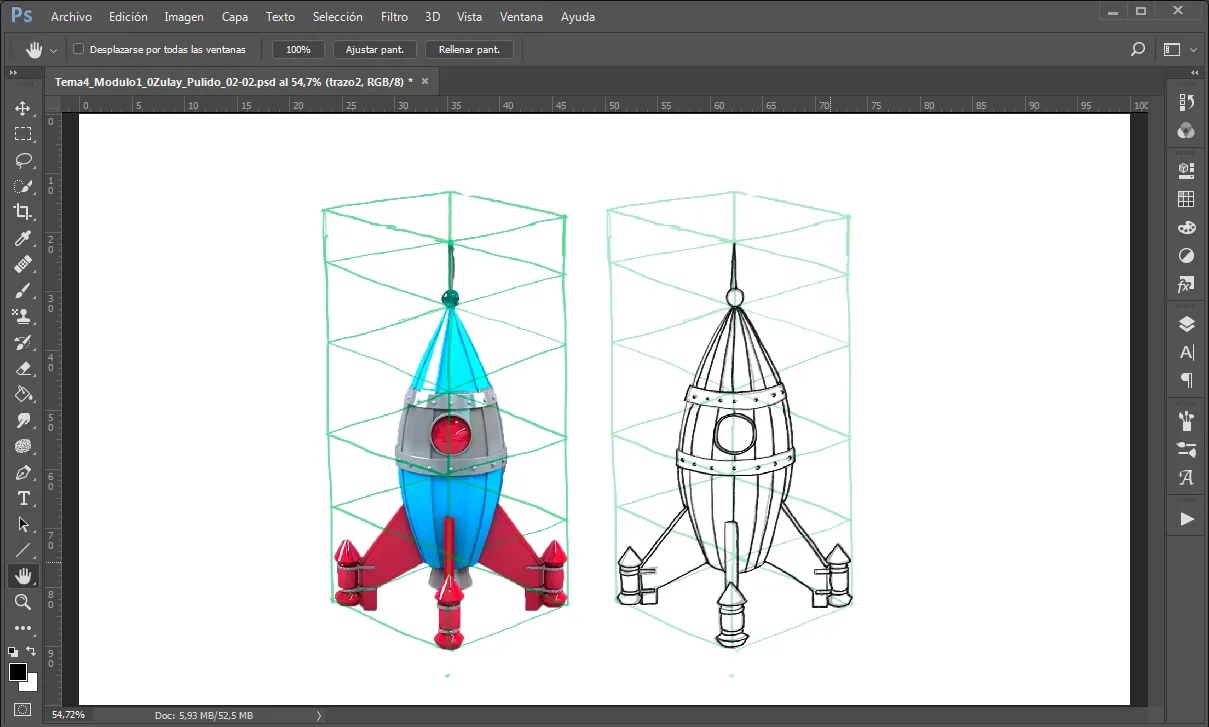Select the Zoom tool

tap(23, 602)
